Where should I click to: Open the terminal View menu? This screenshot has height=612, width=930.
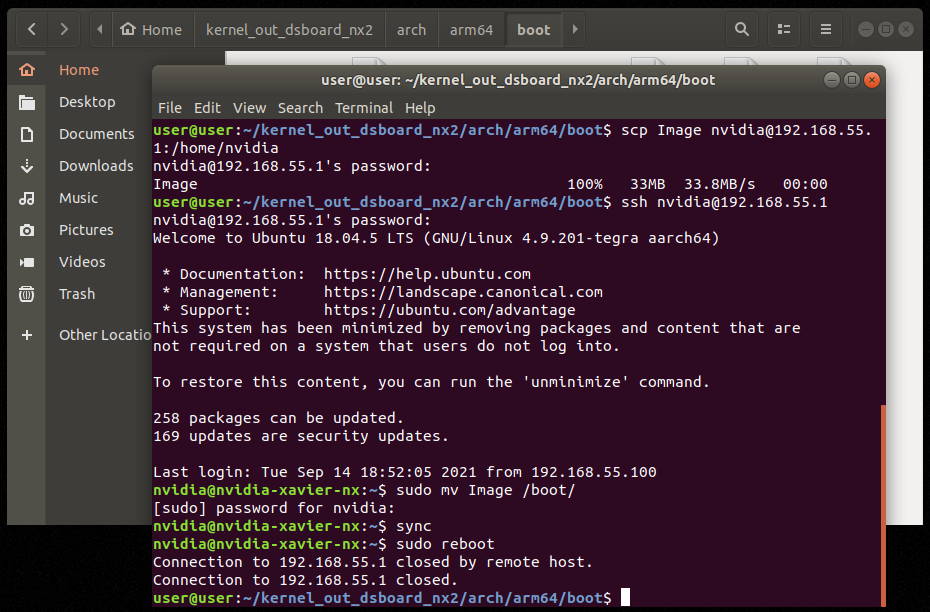[249, 108]
